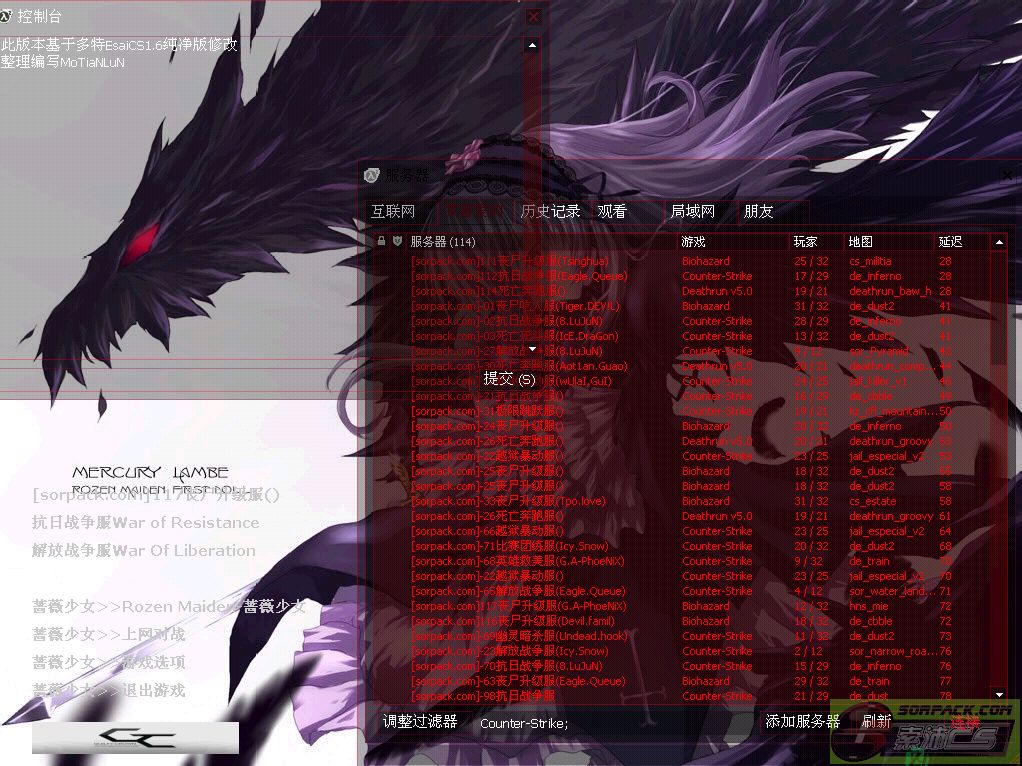The height and width of the screenshot is (766, 1022).
Task: Click the shield icon column header
Action: 397,241
